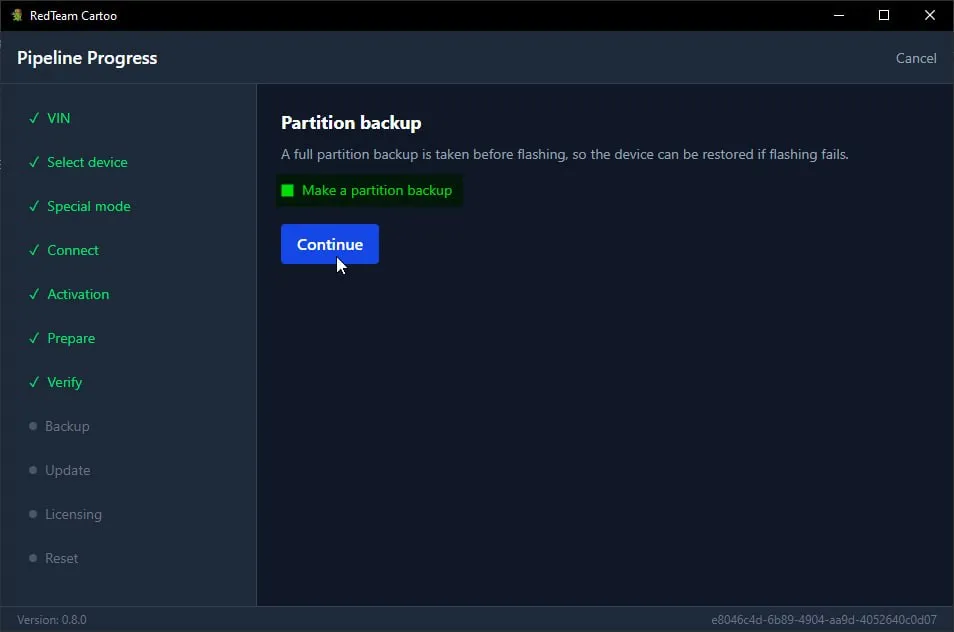The height and width of the screenshot is (632, 954).
Task: Click the pending dot beside Update
Action: (33, 470)
